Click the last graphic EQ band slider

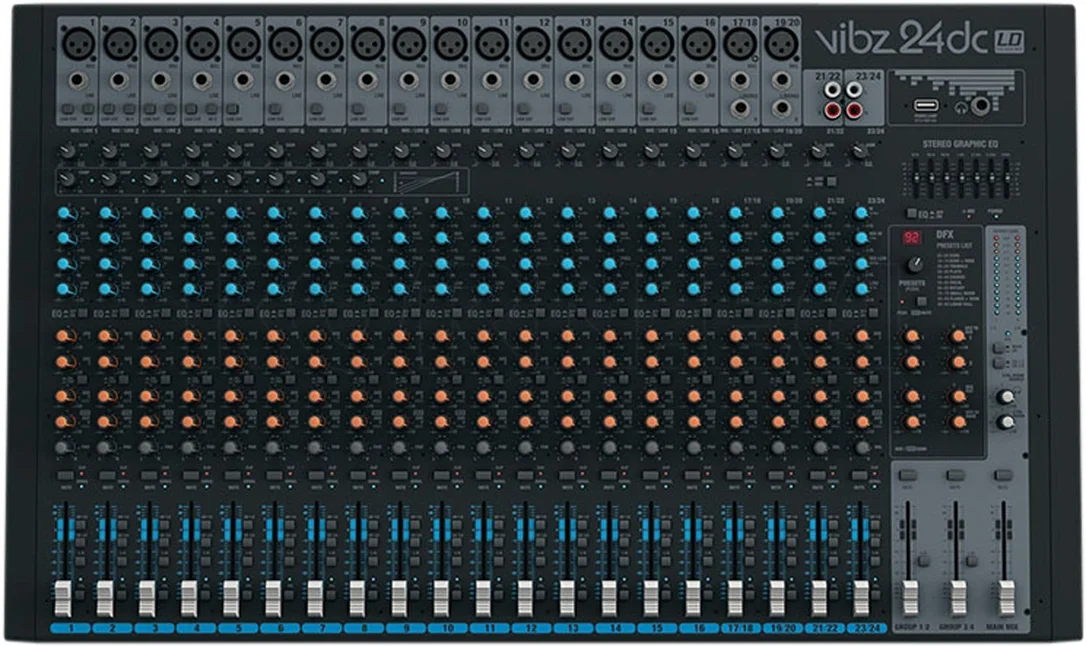pos(1006,179)
